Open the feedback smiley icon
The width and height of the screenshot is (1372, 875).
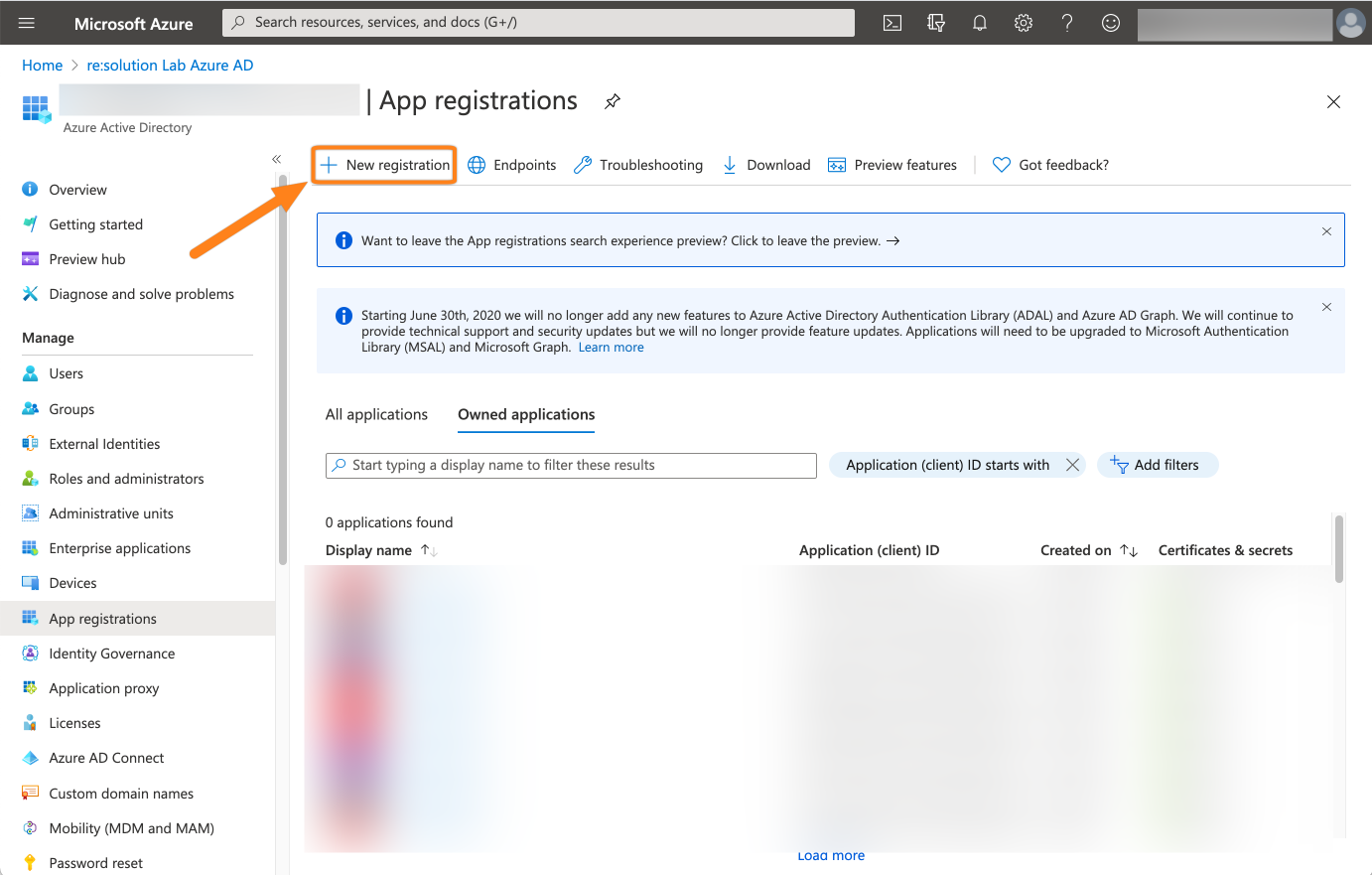coord(1111,23)
